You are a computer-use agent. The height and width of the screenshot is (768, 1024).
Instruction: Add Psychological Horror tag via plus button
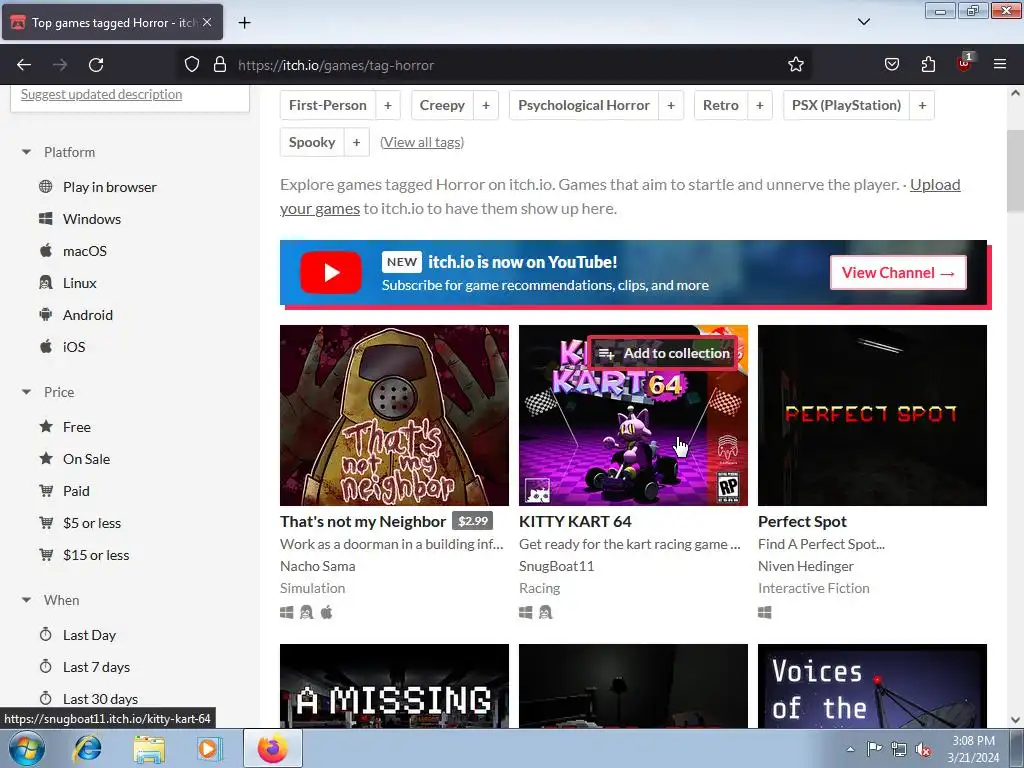point(671,106)
